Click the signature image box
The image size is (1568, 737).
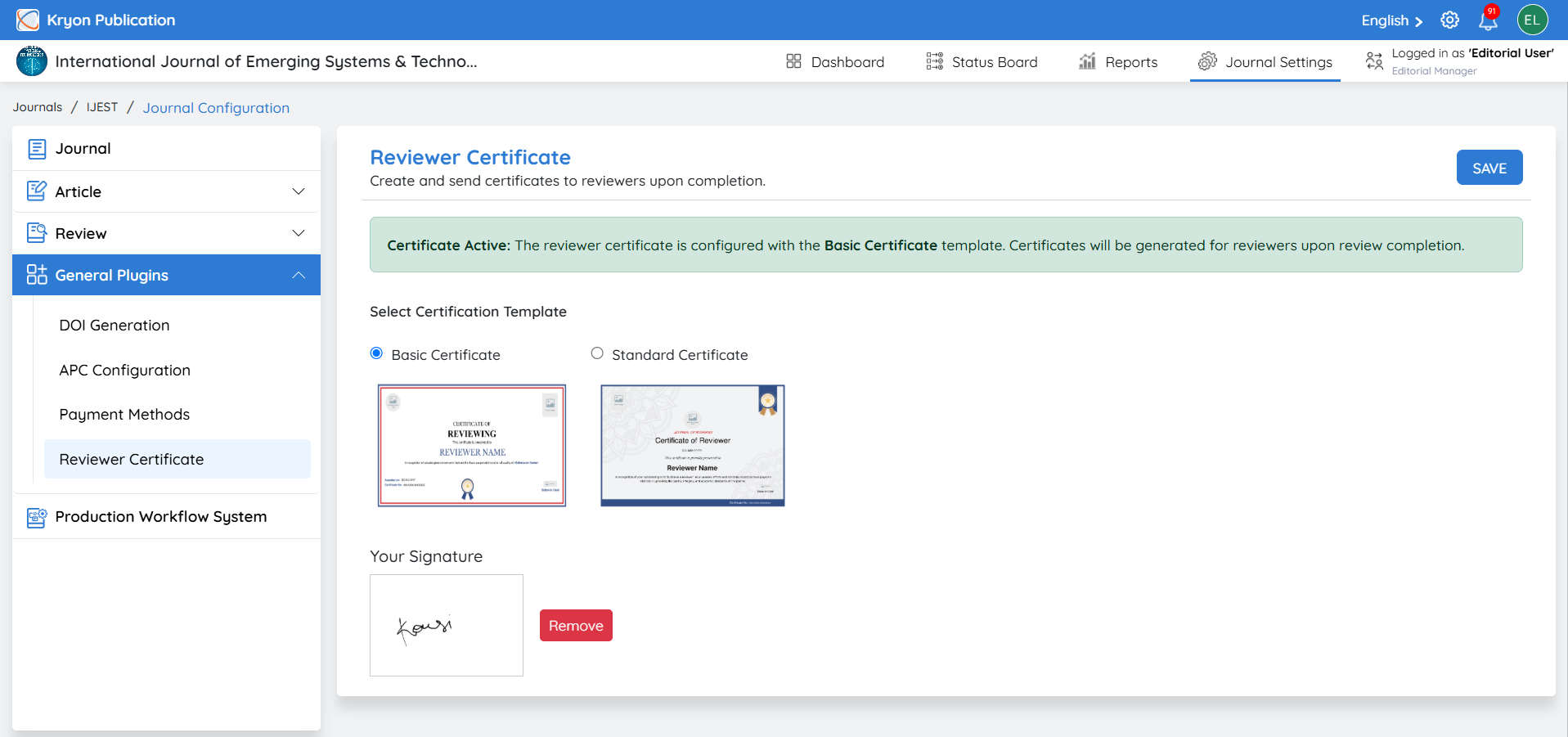click(x=447, y=625)
